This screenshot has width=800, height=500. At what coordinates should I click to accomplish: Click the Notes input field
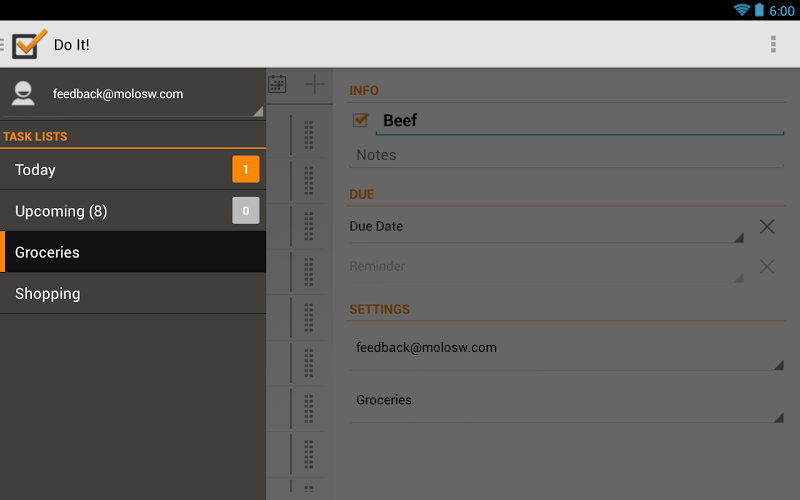pos(566,155)
